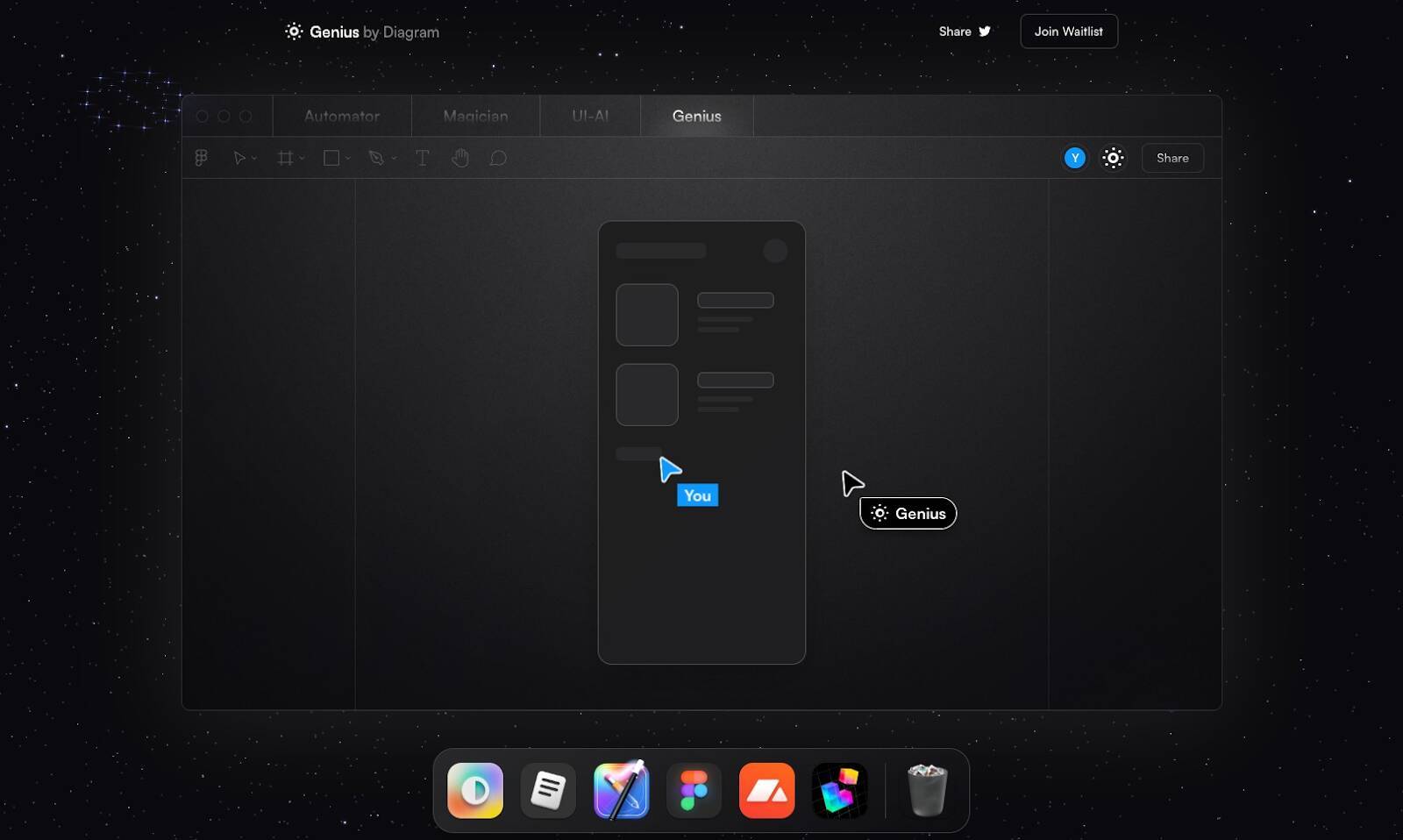Viewport: 1403px width, 840px height.
Task: Open the UI-AI tab
Action: point(590,116)
